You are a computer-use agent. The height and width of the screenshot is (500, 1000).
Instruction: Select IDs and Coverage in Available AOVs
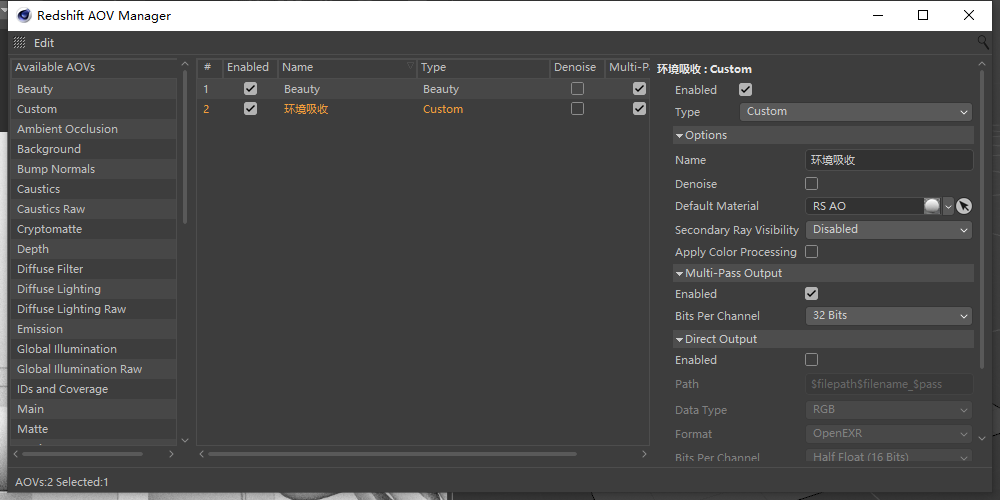pyautogui.click(x=94, y=389)
